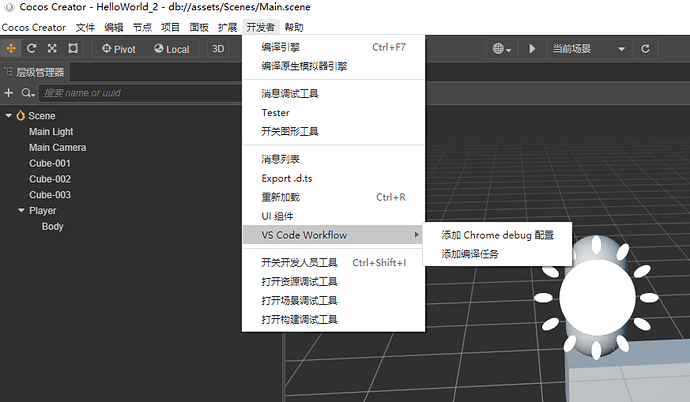
Task: Open the 消息调试工具 entry
Action: point(334,93)
